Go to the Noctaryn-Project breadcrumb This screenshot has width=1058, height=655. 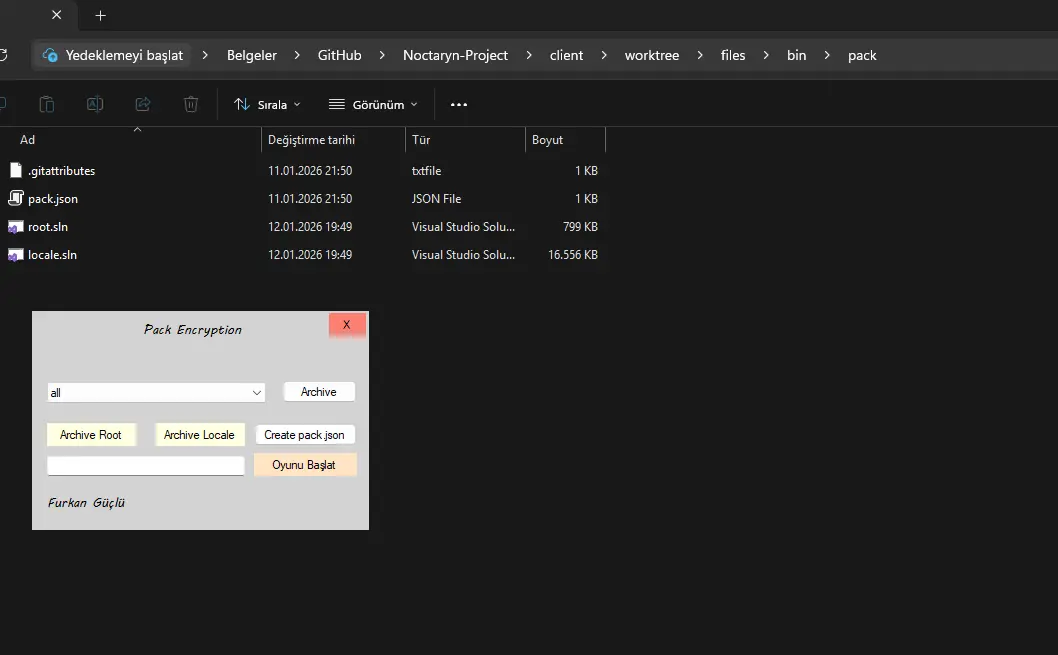point(455,55)
